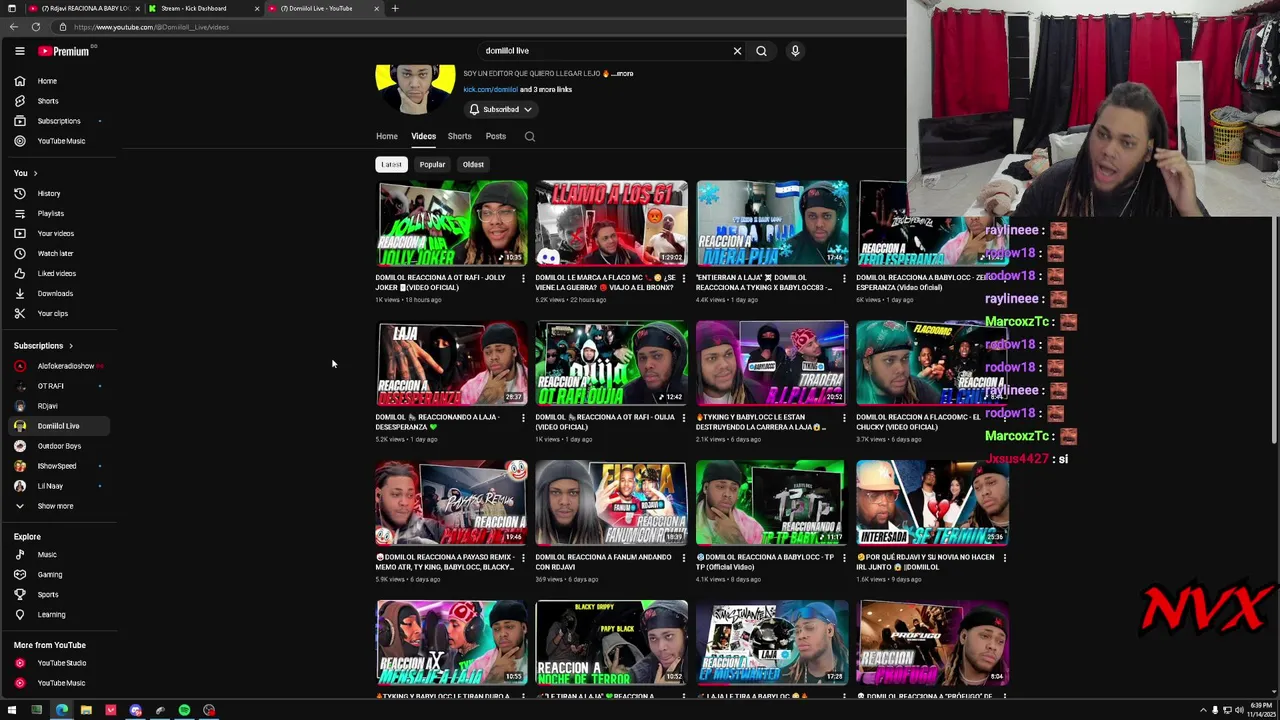Expand channel description with ...more
Screen dimensions: 1280x720
[623, 74]
